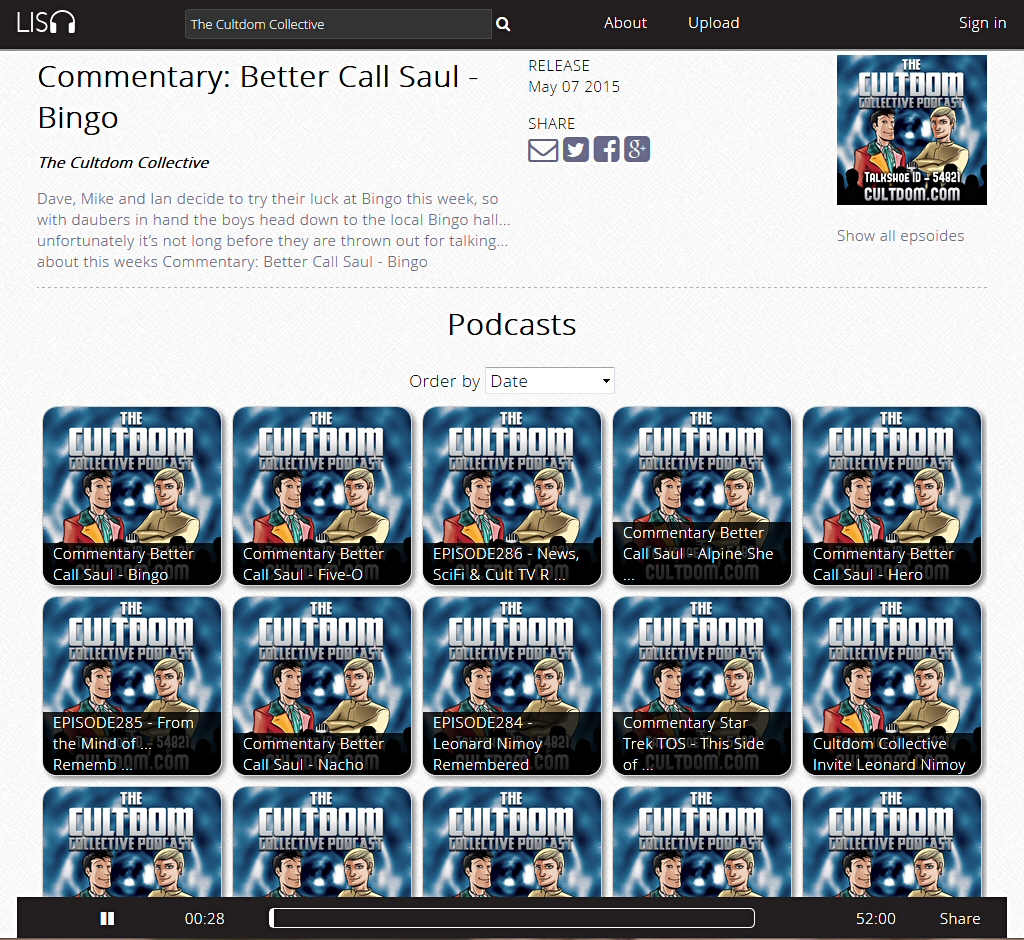Click the search magnifier icon
1024x940 pixels.
[503, 25]
